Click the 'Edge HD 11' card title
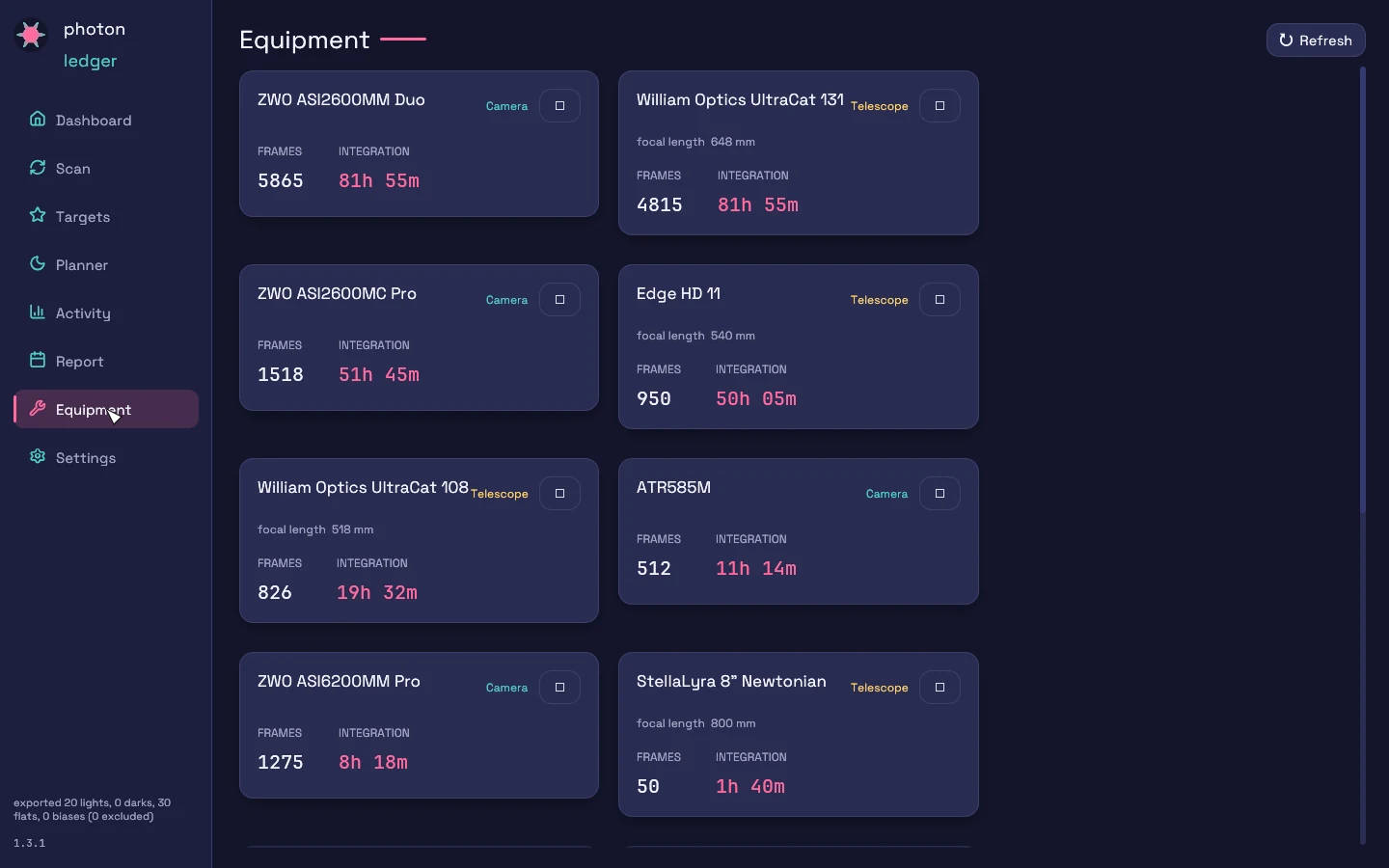Viewport: 1389px width, 868px height. [678, 294]
